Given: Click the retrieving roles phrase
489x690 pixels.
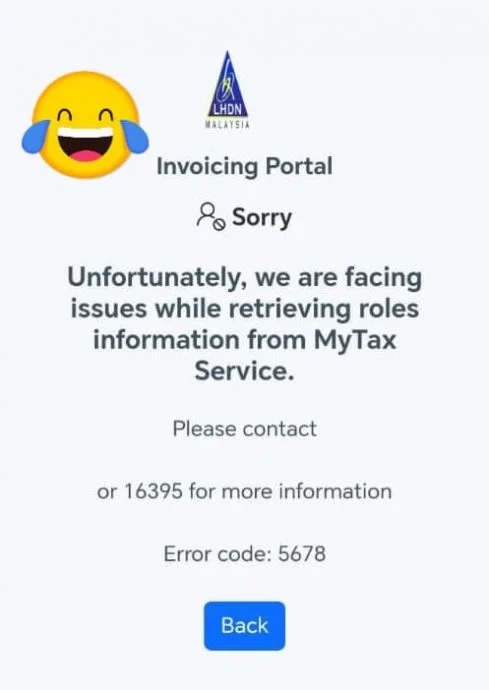Looking at the screenshot, I should [x=324, y=309].
